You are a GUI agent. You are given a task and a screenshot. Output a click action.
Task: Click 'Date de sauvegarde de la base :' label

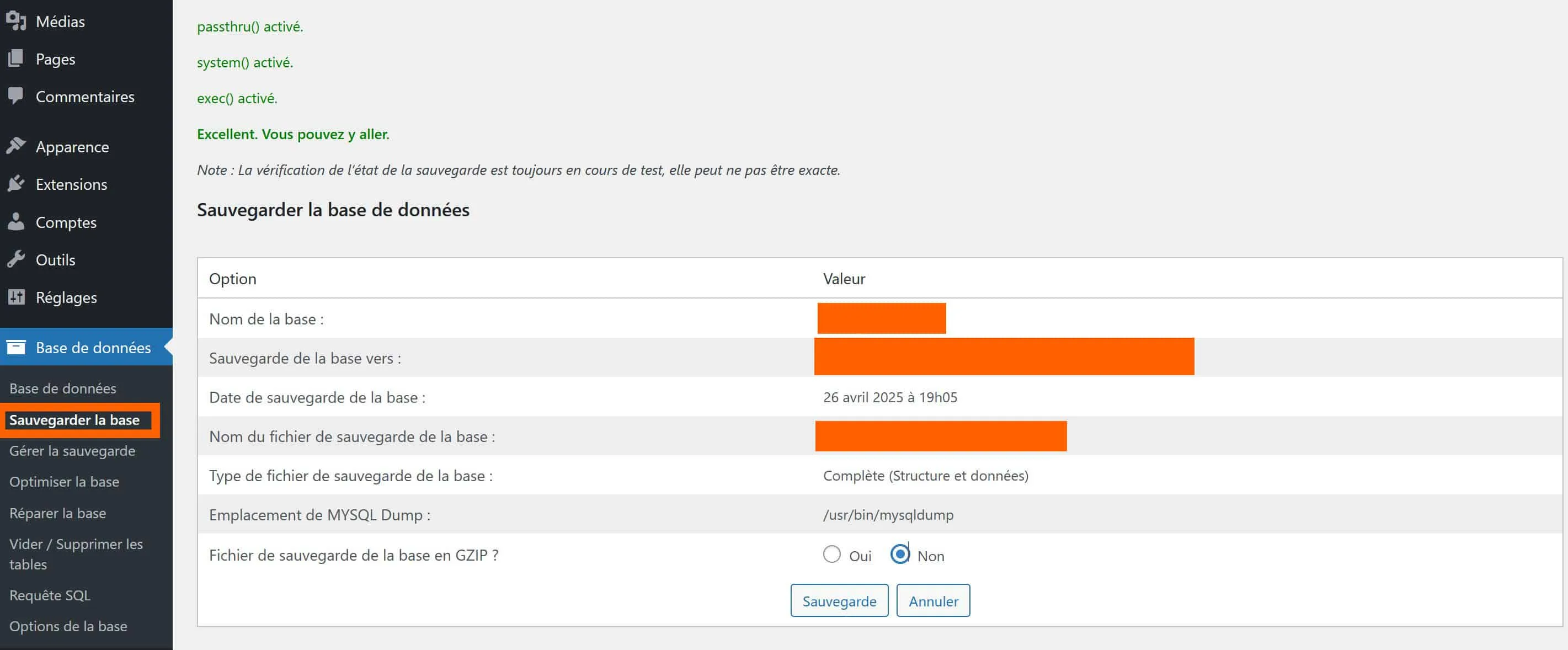pos(317,397)
